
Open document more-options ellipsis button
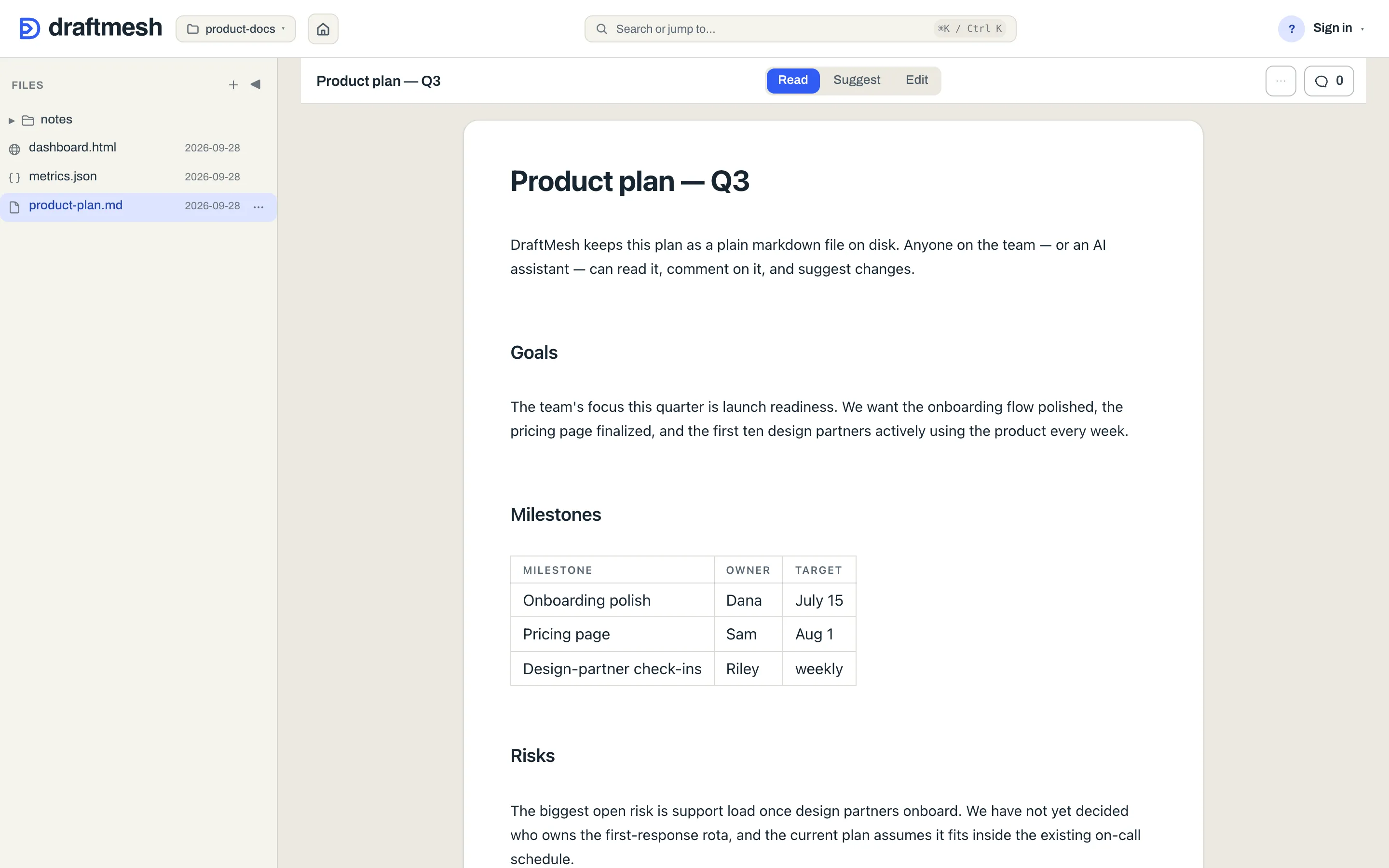(1280, 81)
